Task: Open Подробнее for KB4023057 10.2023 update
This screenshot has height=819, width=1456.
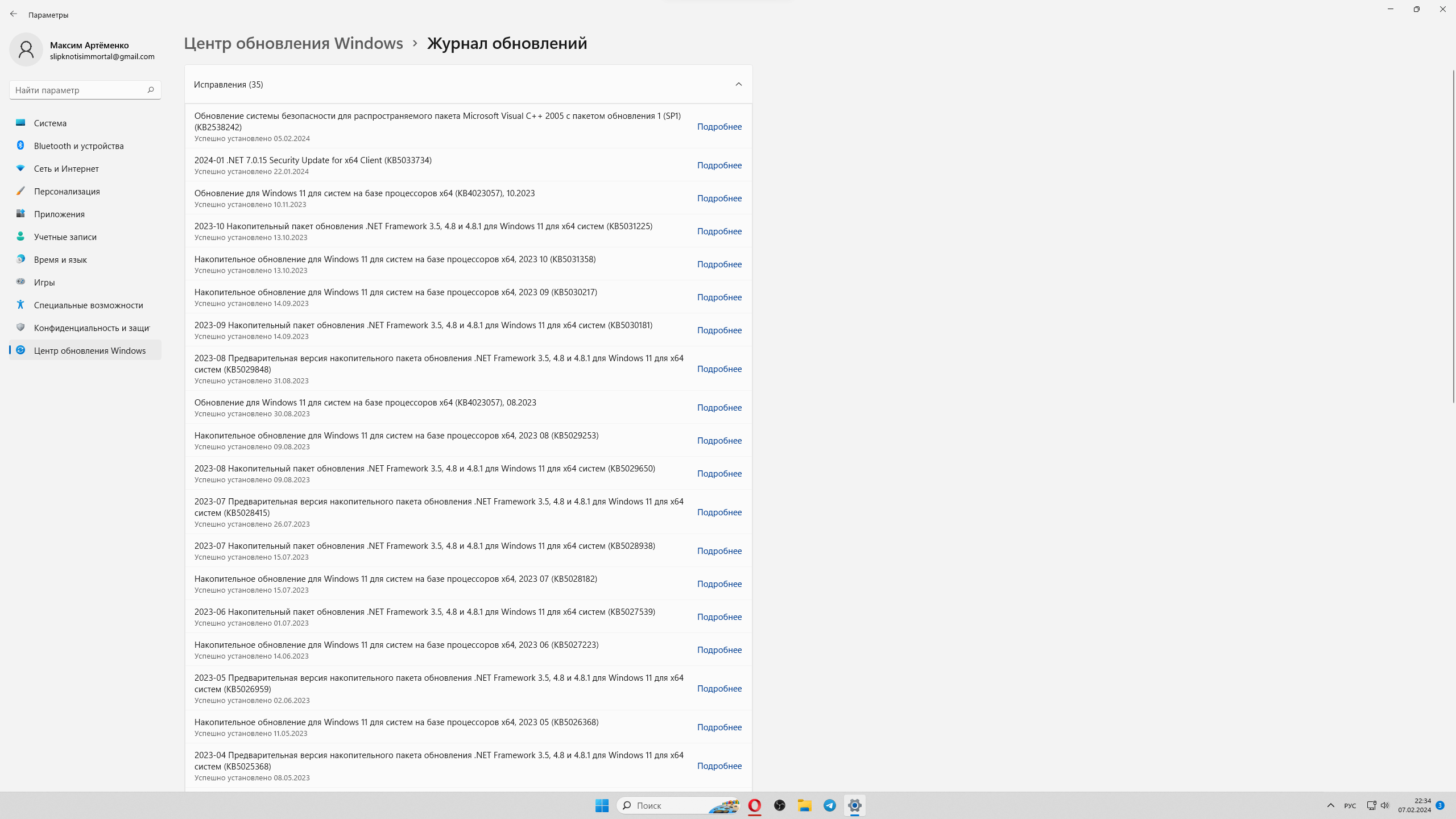Action: (x=719, y=198)
